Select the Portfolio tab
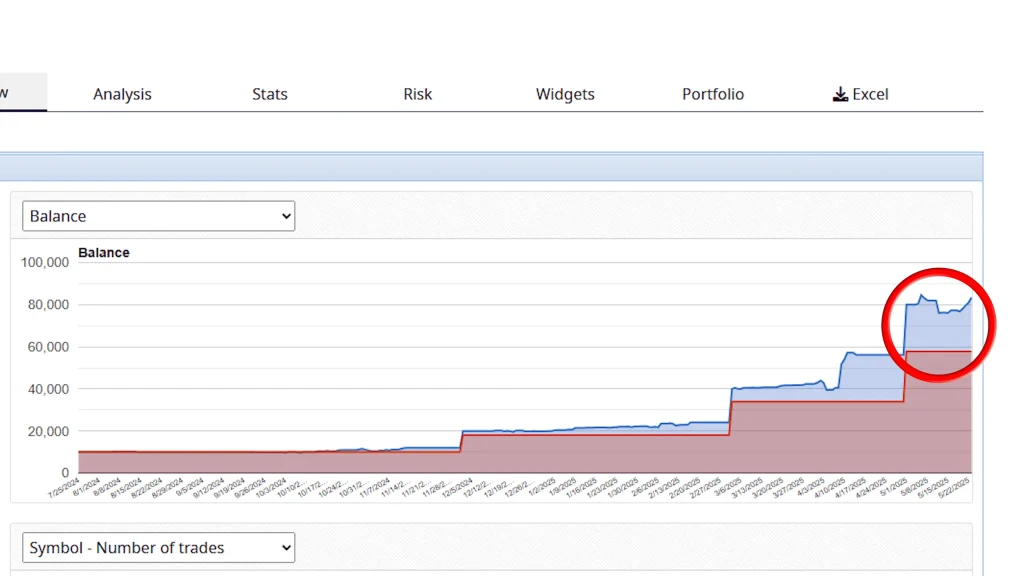 point(713,94)
